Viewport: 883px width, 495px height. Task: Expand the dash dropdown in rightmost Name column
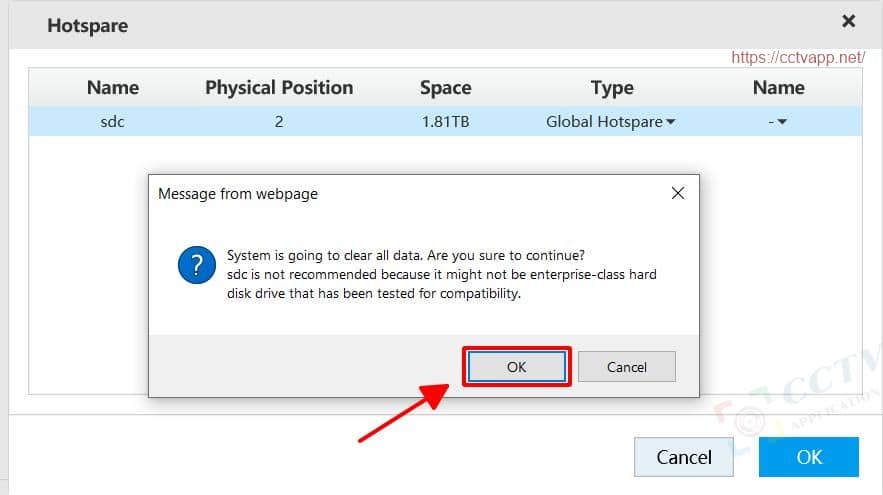(777, 122)
